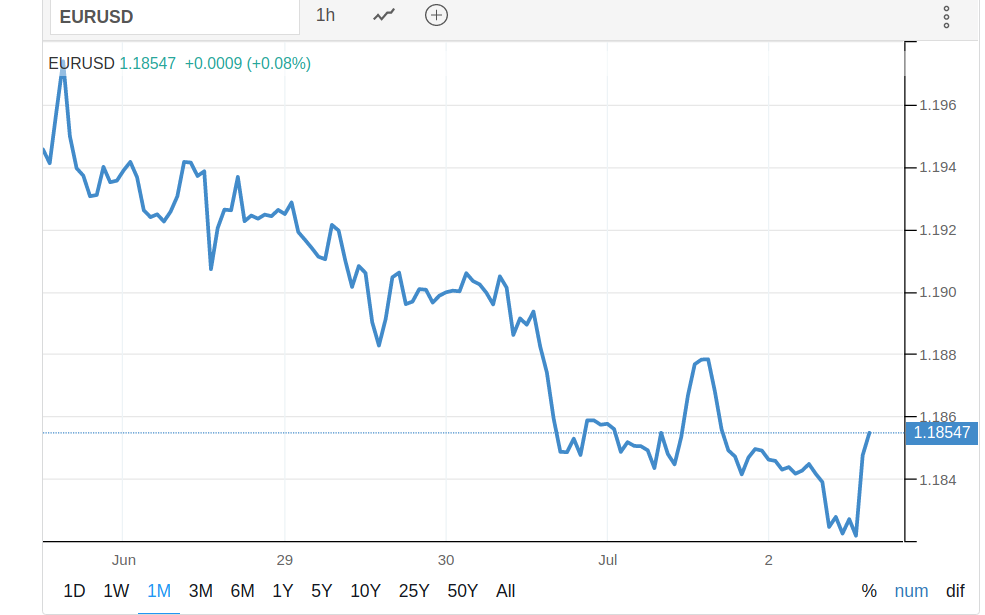Click the +0.0009 (+0.08%) change value
985x615 pixels.
(248, 63)
